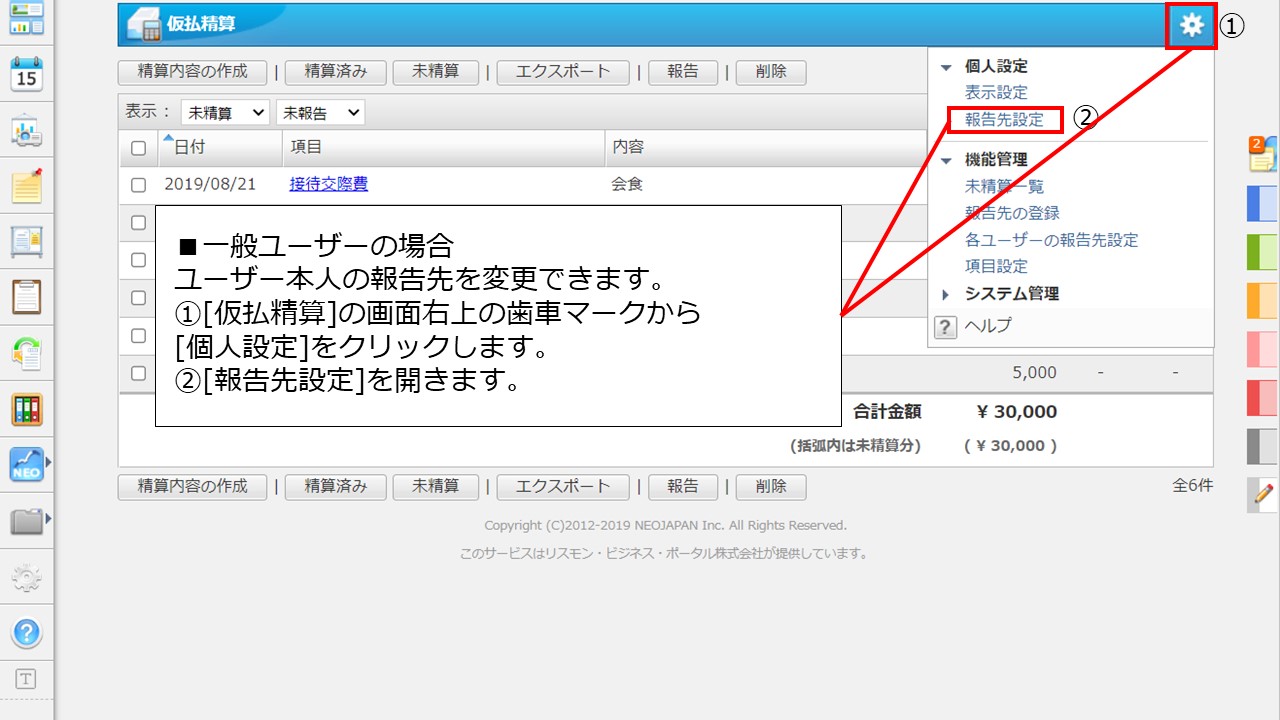Open the binders cabinet icon in sidebar
This screenshot has width=1280, height=720.
click(x=26, y=409)
